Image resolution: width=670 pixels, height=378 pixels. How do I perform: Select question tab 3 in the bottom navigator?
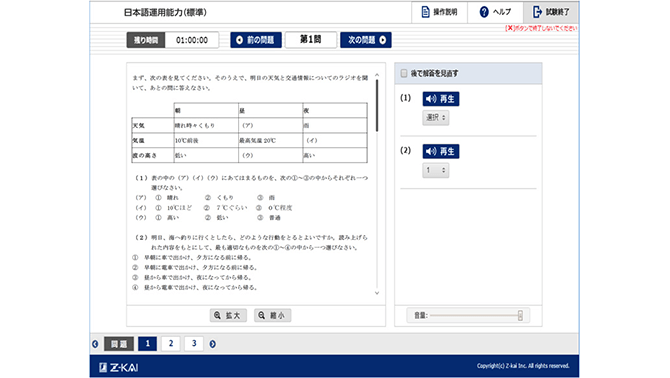[x=194, y=344]
